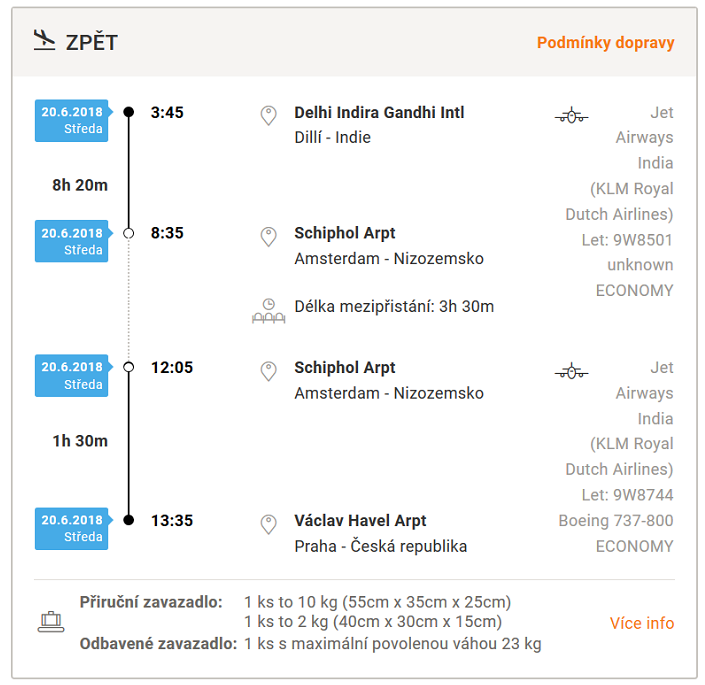Click location pin next to Václav Havel Arpt
The height and width of the screenshot is (685, 705).
coord(268,524)
